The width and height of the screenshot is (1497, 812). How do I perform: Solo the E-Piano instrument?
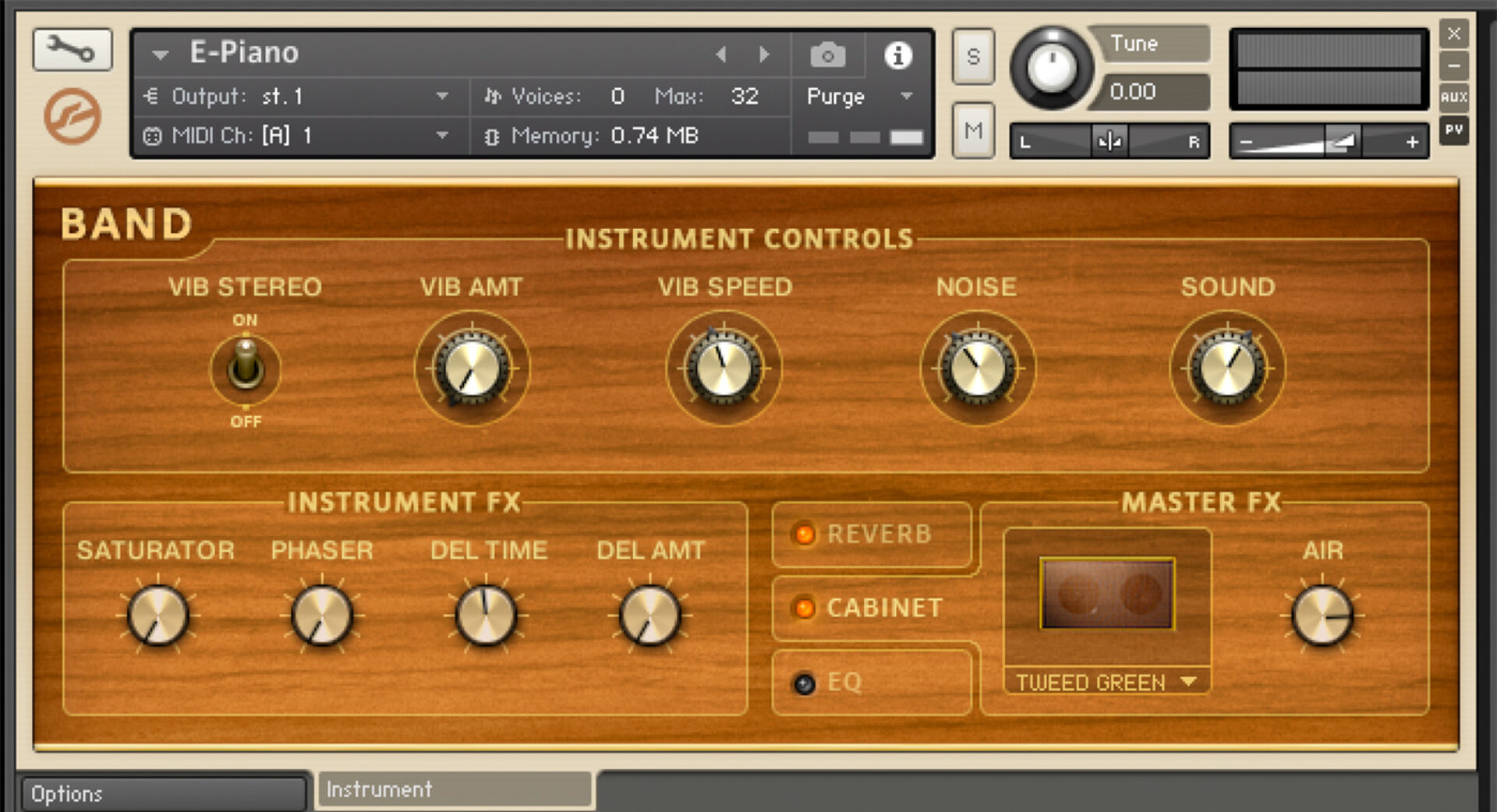coord(972,56)
